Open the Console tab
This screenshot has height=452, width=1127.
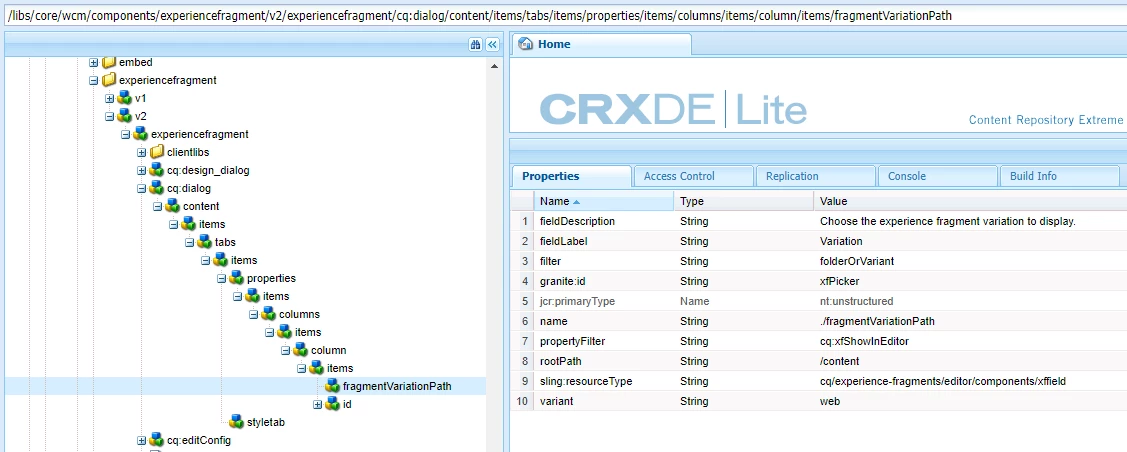click(x=937, y=176)
